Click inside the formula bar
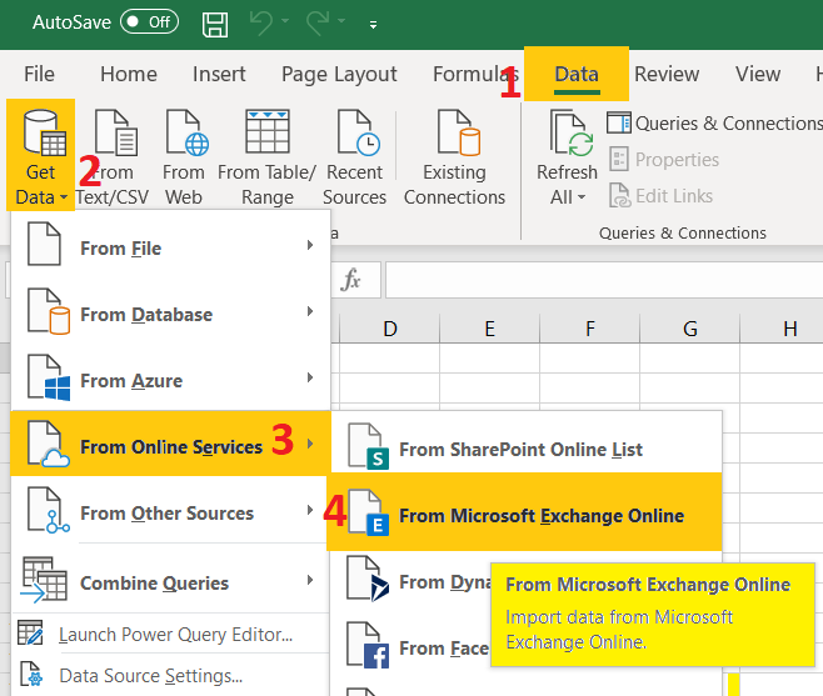Screen dimensions: 823x696 pyautogui.click(x=604, y=280)
